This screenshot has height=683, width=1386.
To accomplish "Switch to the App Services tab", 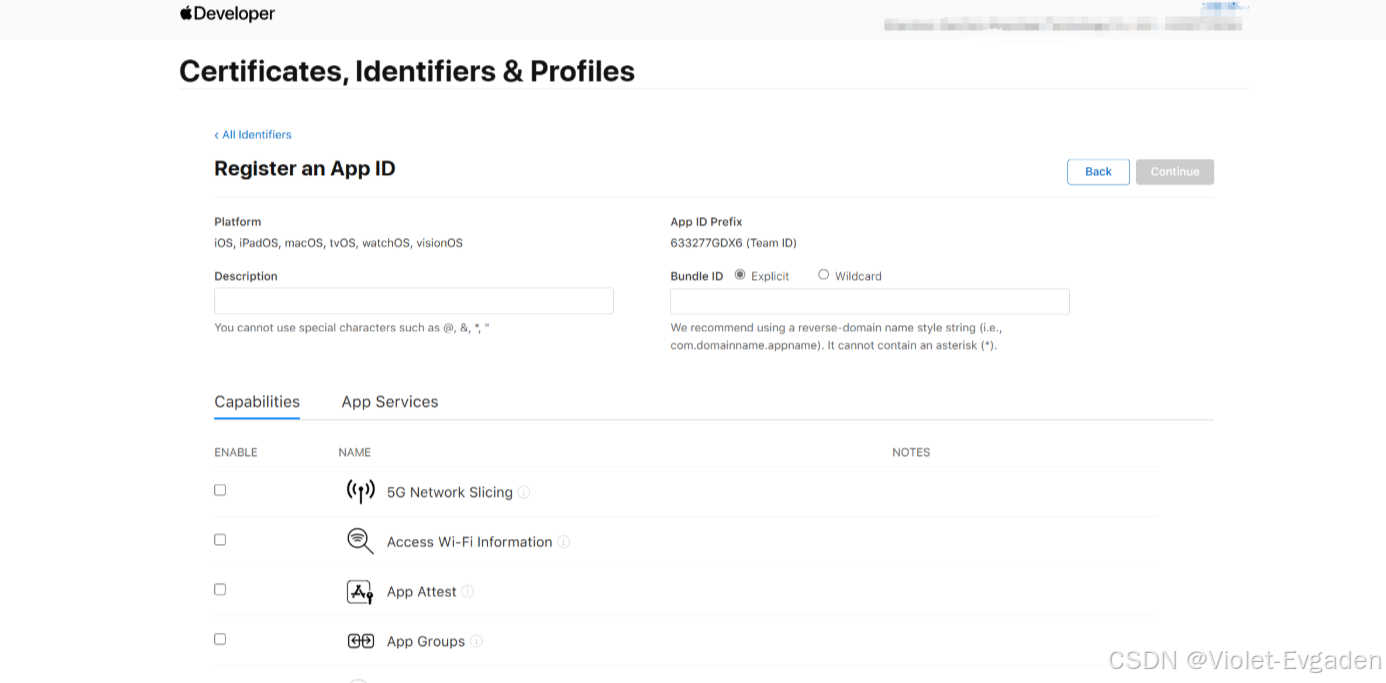I will pos(390,402).
